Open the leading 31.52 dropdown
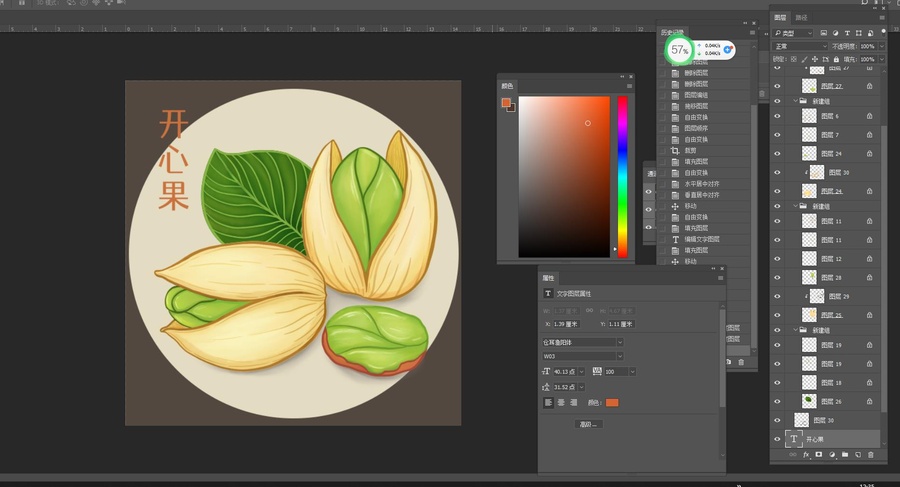 point(581,387)
